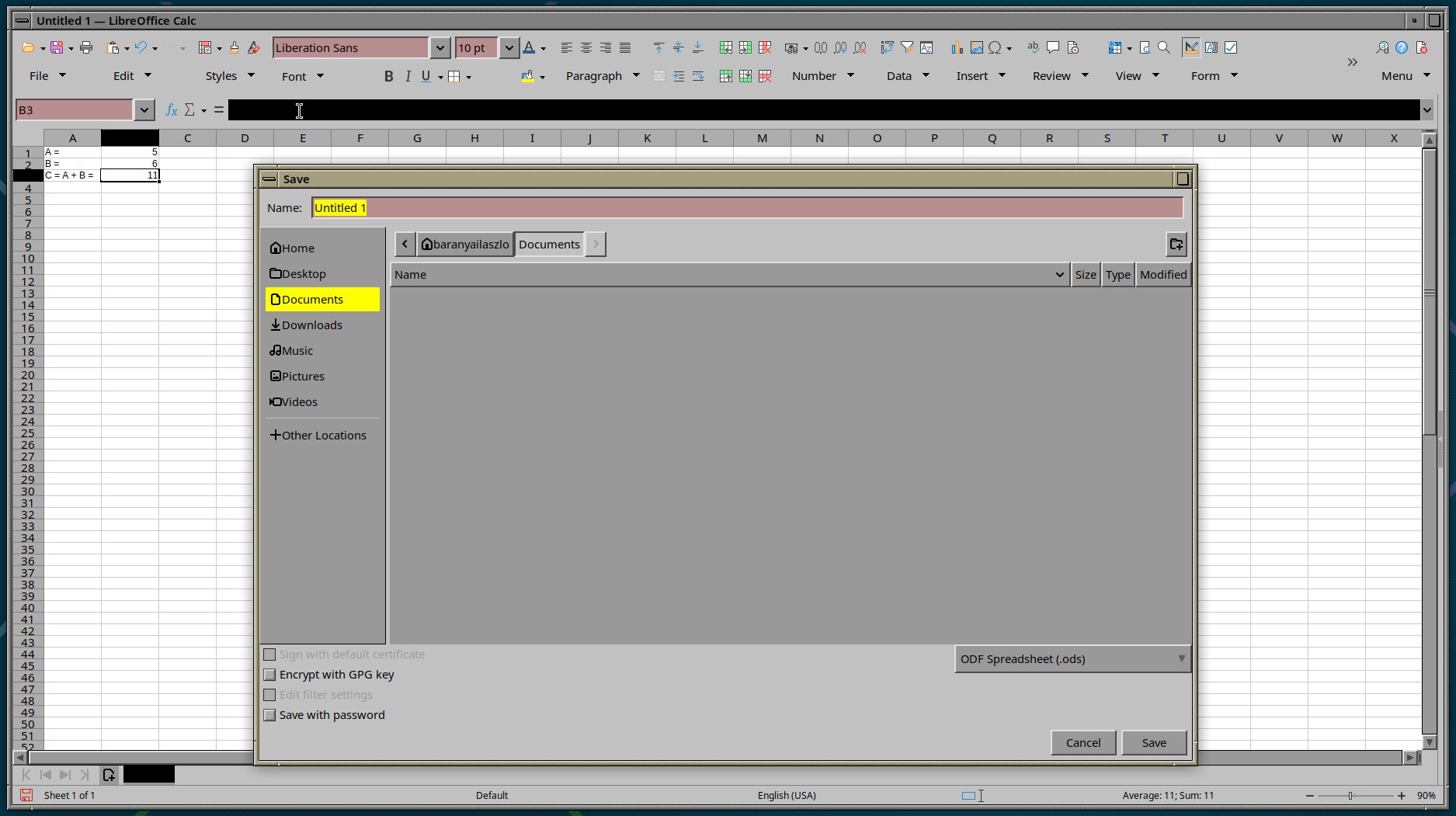Enable the Encrypt with GPG key checkbox

[269, 675]
